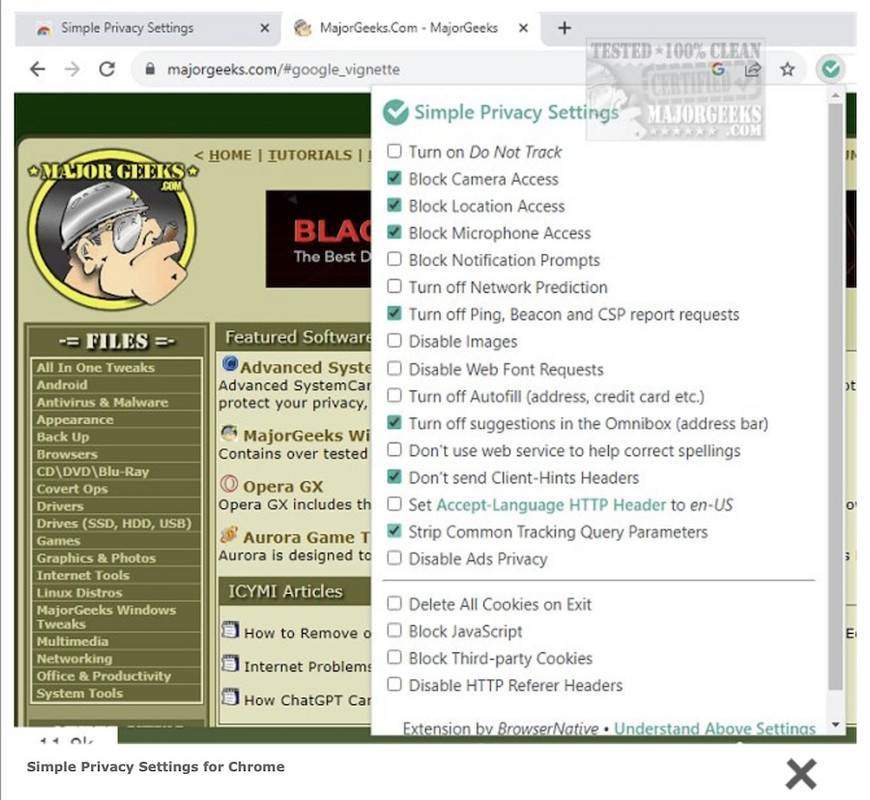The width and height of the screenshot is (870, 800).
Task: Click the popup vertical scrollbar thumb
Action: click(835, 397)
